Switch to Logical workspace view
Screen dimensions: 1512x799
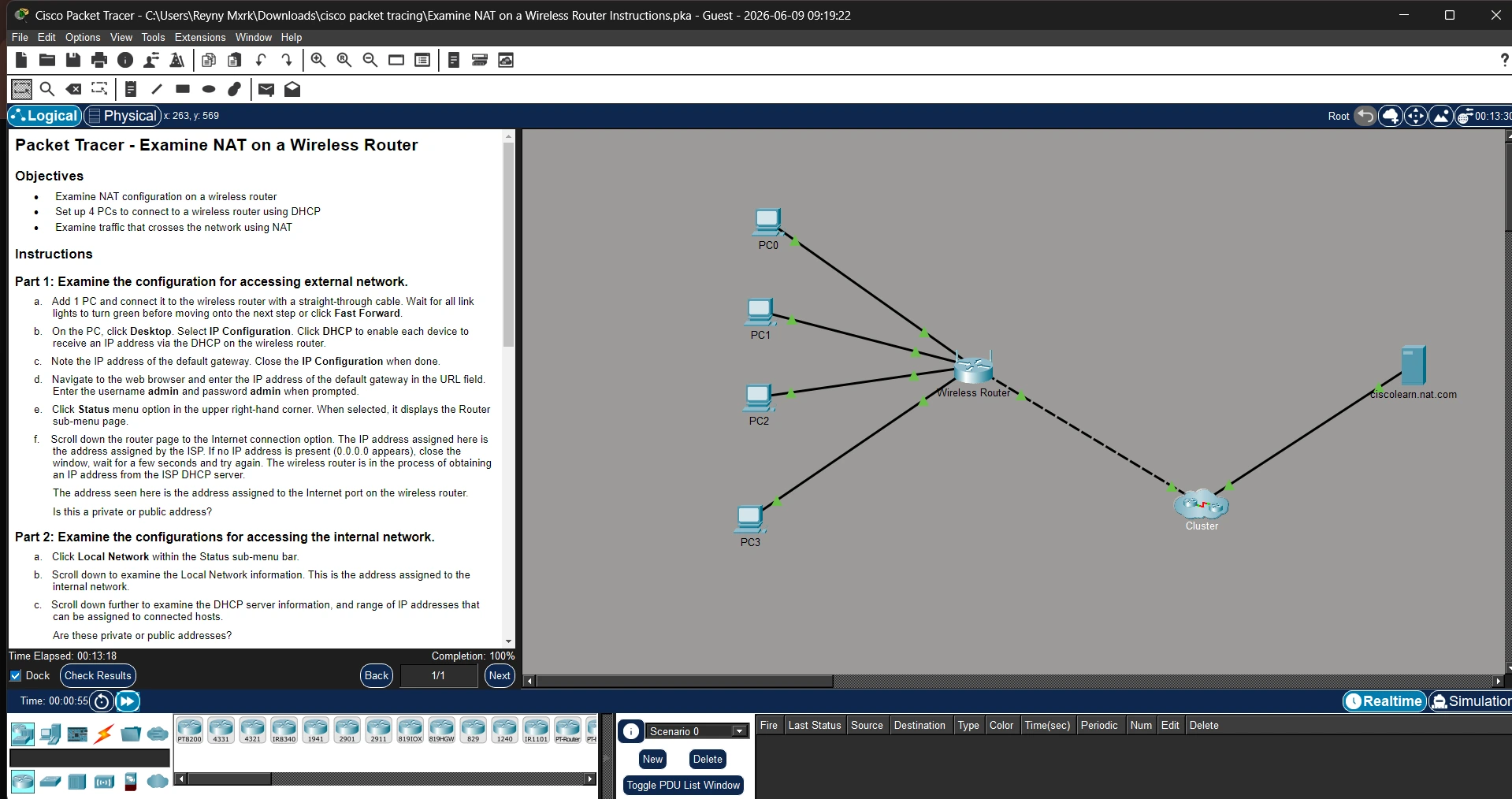coord(44,116)
